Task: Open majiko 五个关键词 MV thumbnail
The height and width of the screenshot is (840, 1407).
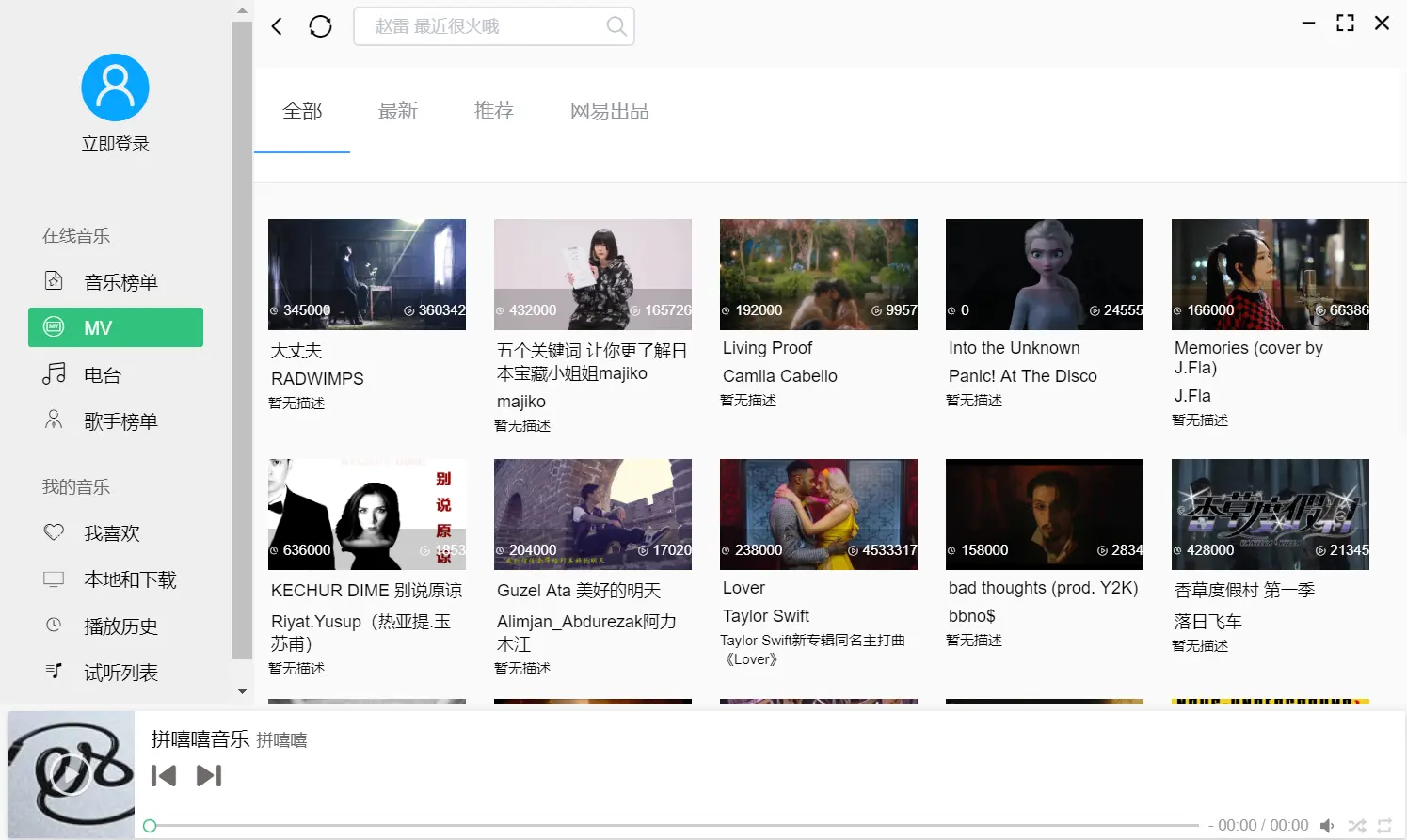Action: tap(593, 275)
